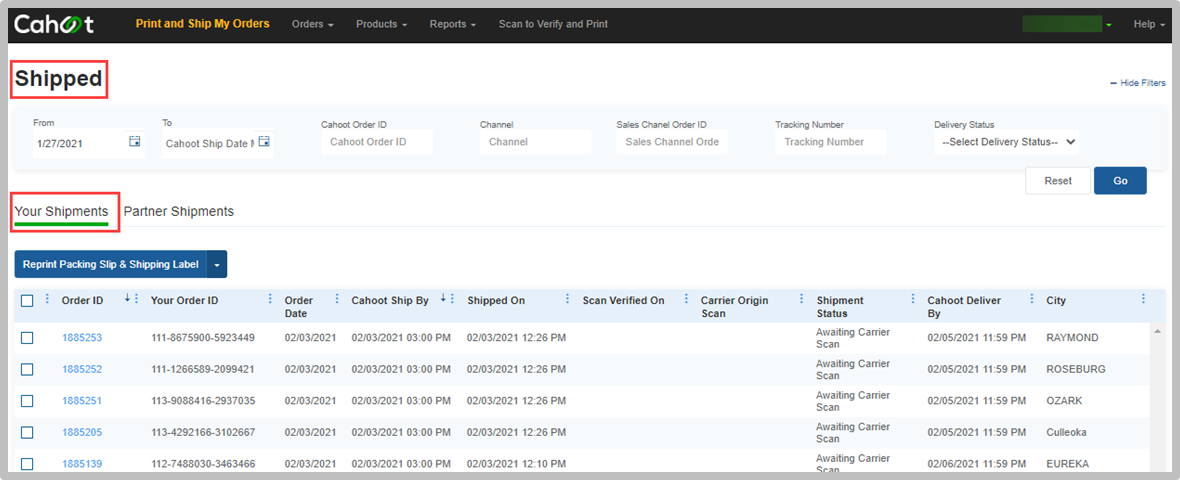
Task: Open the Orders dropdown menu
Action: tap(312, 24)
